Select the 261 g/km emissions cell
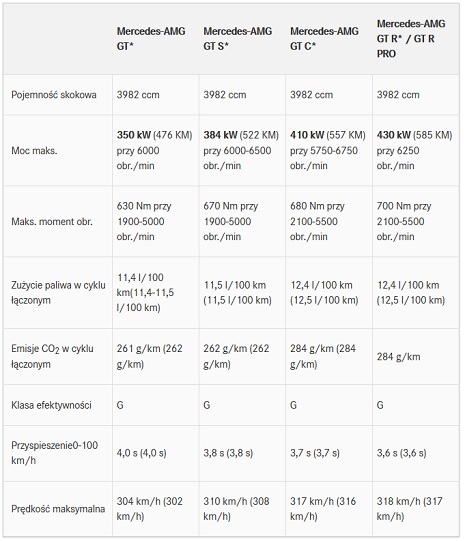This screenshot has height=541, width=465. [x=149, y=356]
